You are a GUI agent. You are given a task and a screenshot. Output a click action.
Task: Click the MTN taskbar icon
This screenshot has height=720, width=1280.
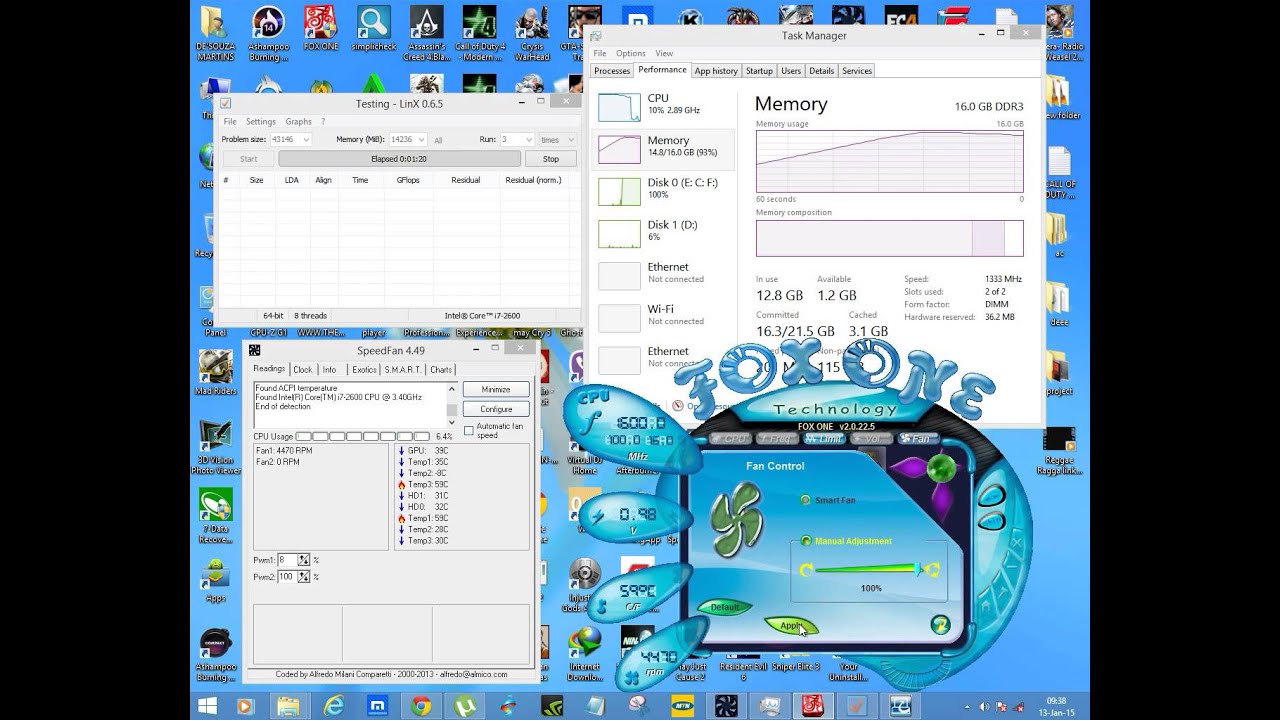pos(682,706)
